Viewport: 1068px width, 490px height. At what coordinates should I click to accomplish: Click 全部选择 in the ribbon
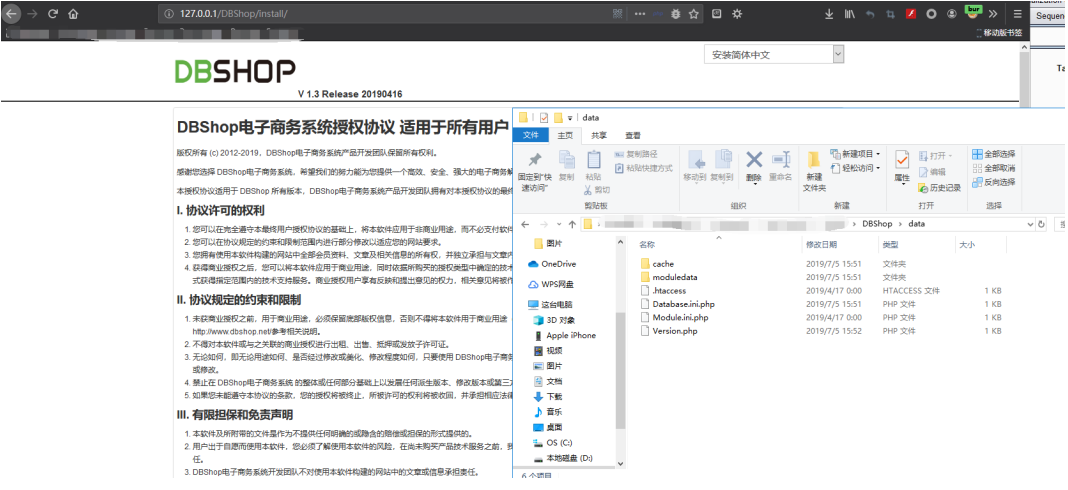(x=994, y=154)
